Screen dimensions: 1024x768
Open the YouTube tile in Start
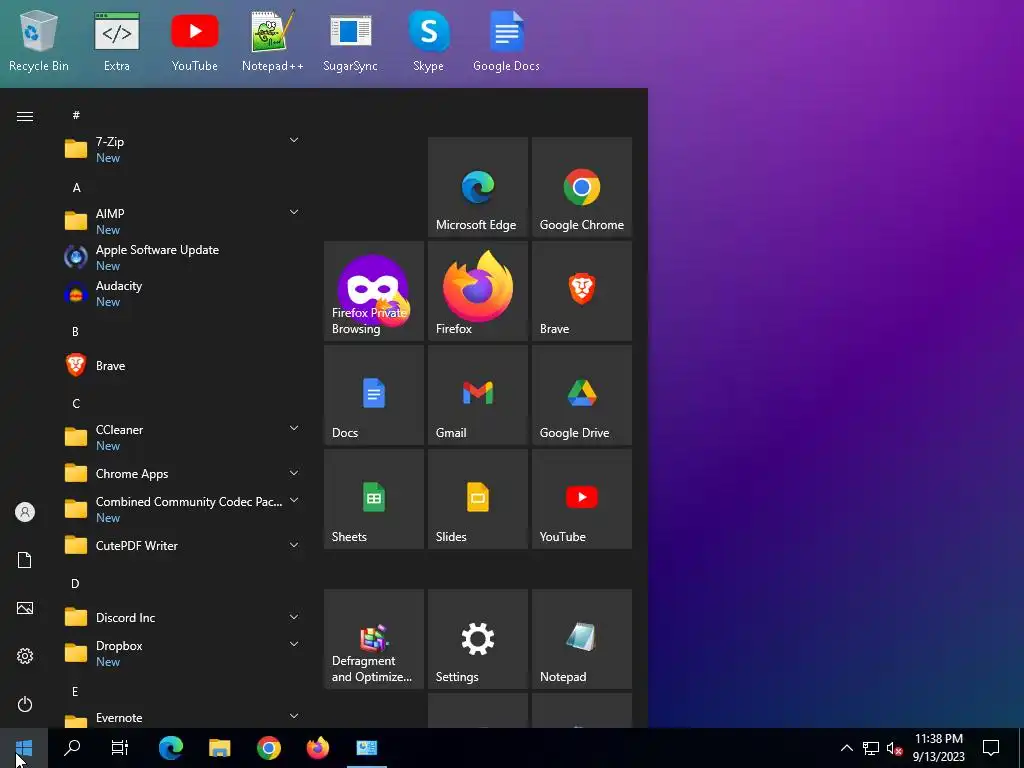point(582,498)
